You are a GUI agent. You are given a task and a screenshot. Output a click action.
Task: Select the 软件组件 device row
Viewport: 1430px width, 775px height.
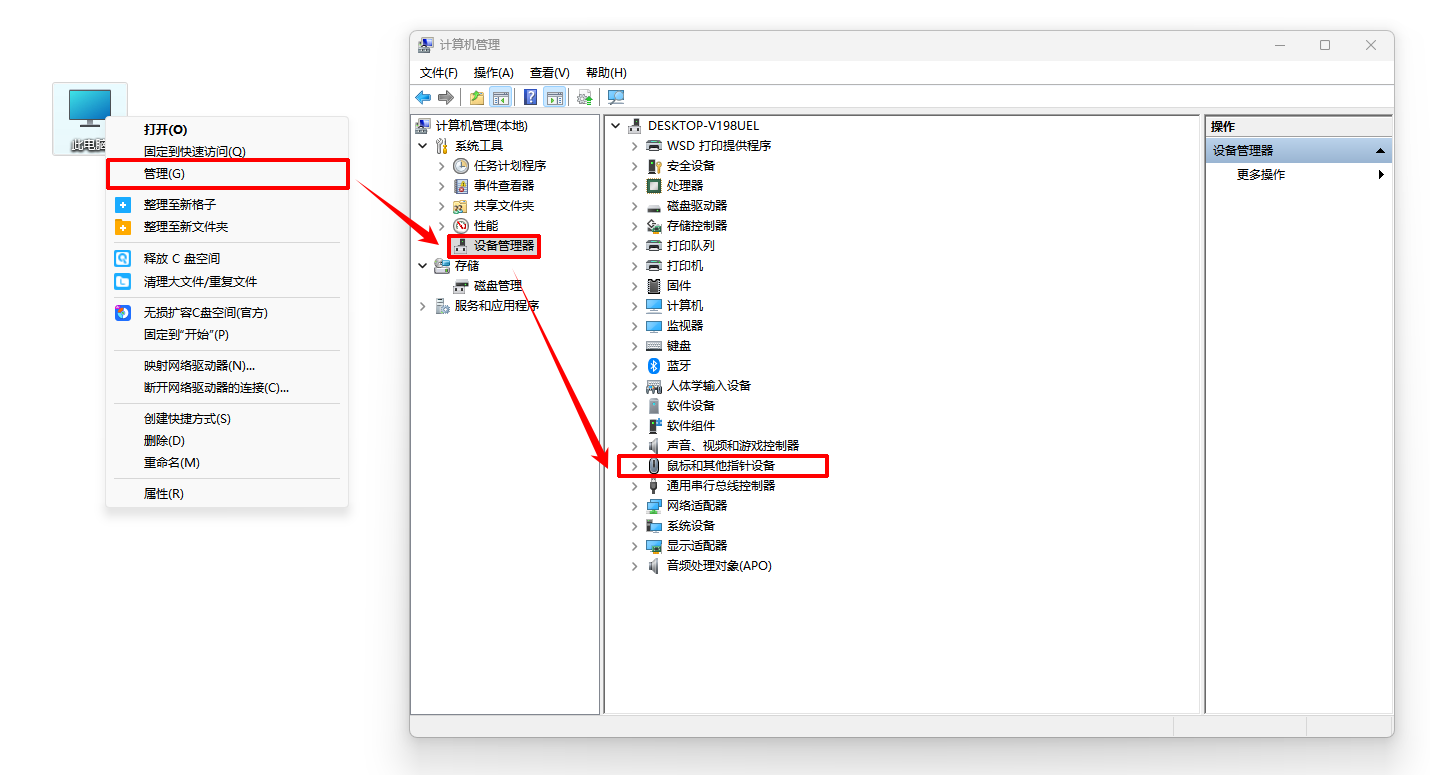[x=691, y=425]
